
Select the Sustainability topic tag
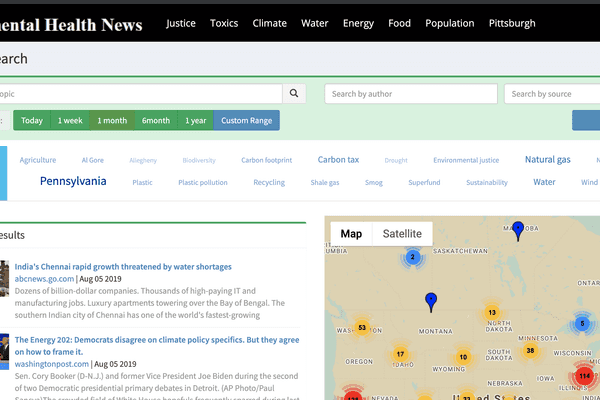(487, 183)
